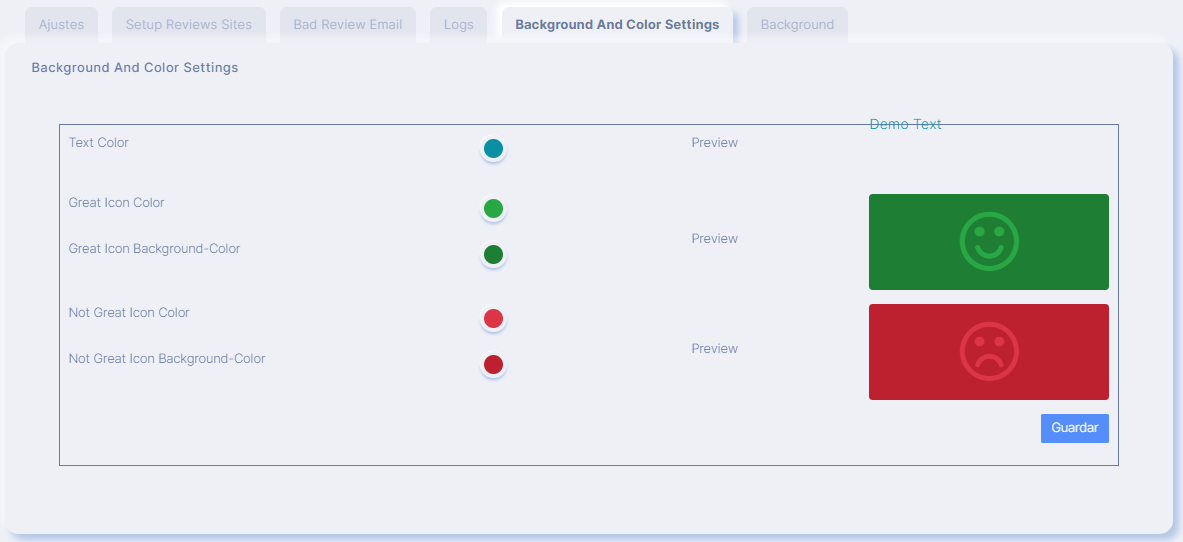
Task: Open the Background tab
Action: point(797,24)
